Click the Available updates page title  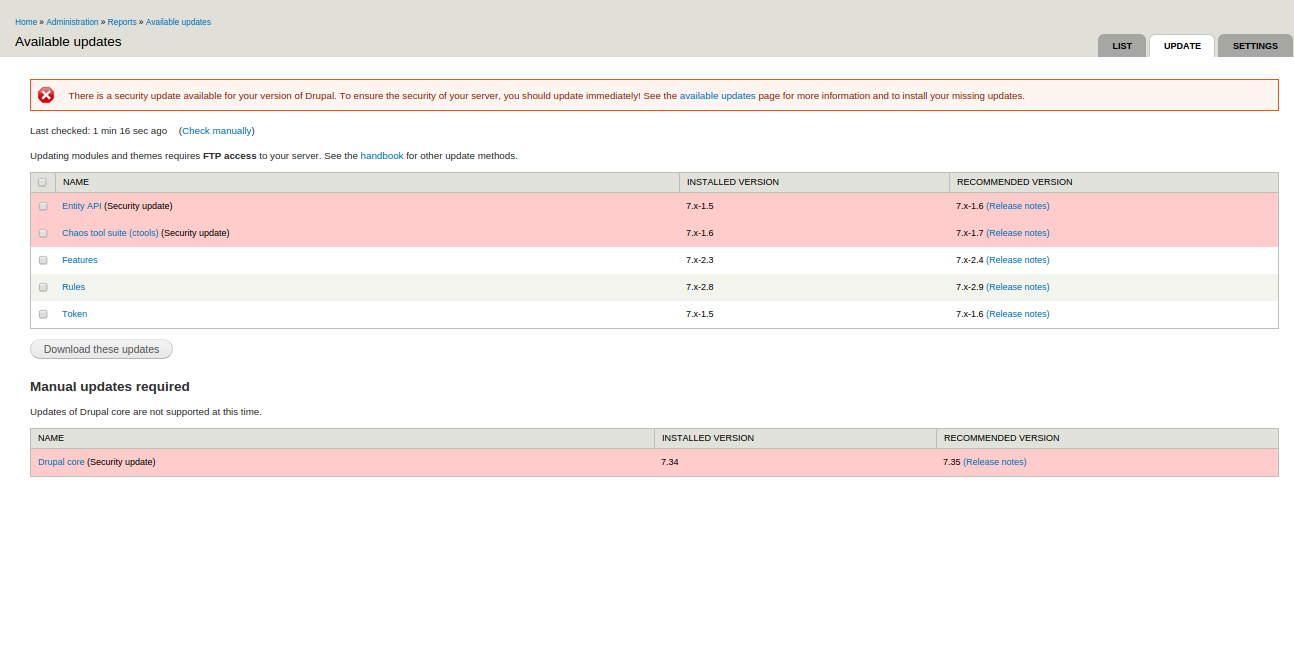[68, 42]
